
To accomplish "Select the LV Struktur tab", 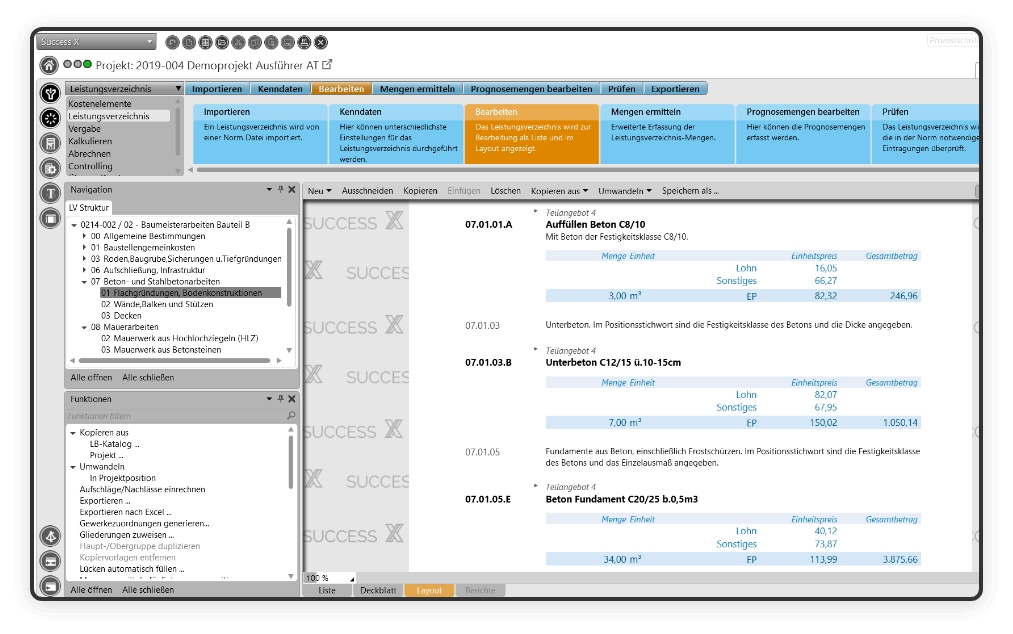I will pyautogui.click(x=89, y=207).
